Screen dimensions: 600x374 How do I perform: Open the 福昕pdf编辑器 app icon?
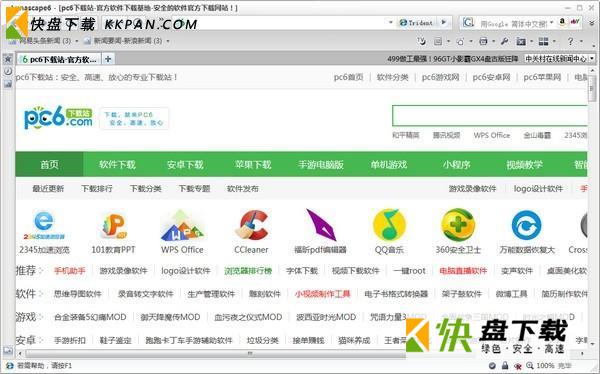pyautogui.click(x=321, y=225)
